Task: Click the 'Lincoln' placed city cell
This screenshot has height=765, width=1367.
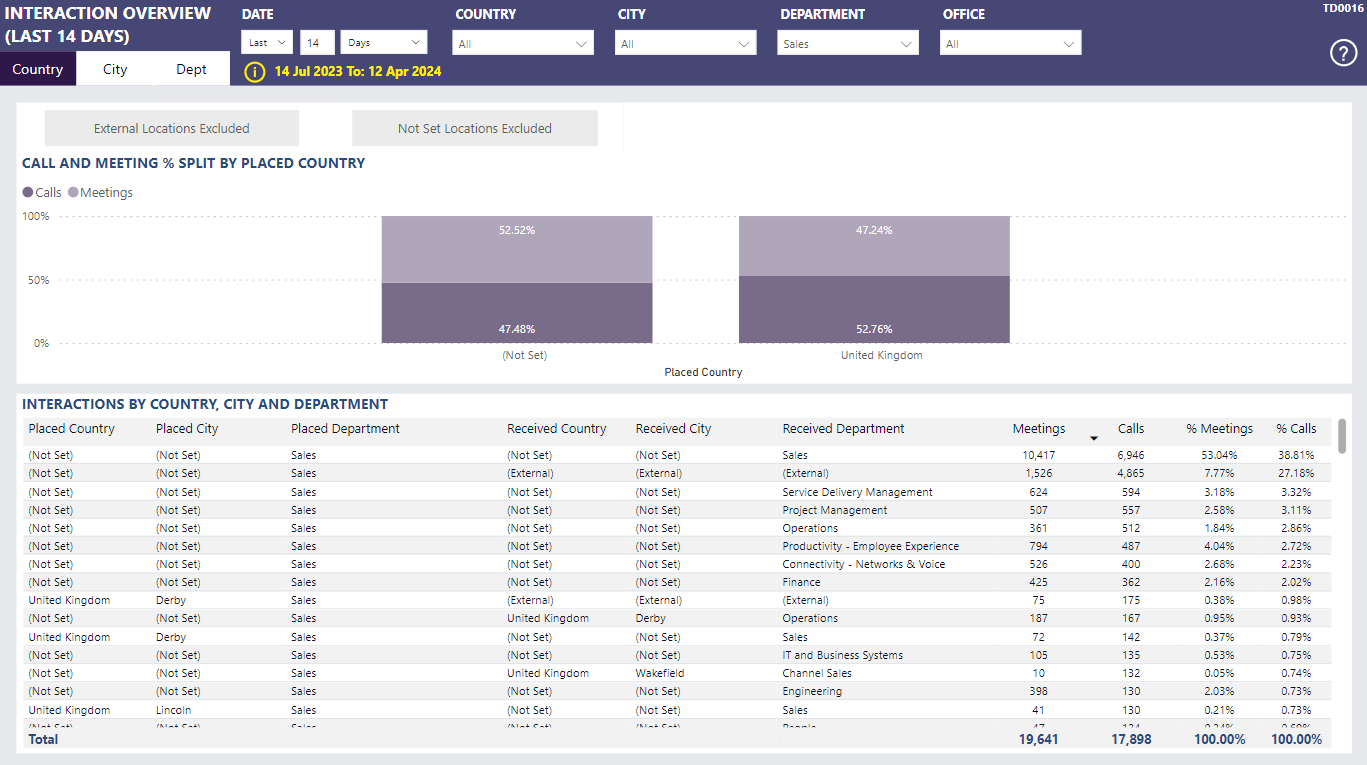Action: [x=173, y=710]
